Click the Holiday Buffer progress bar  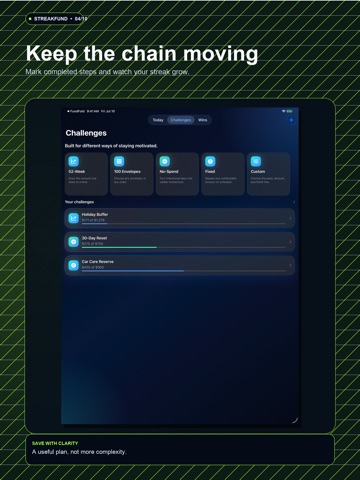184,224
